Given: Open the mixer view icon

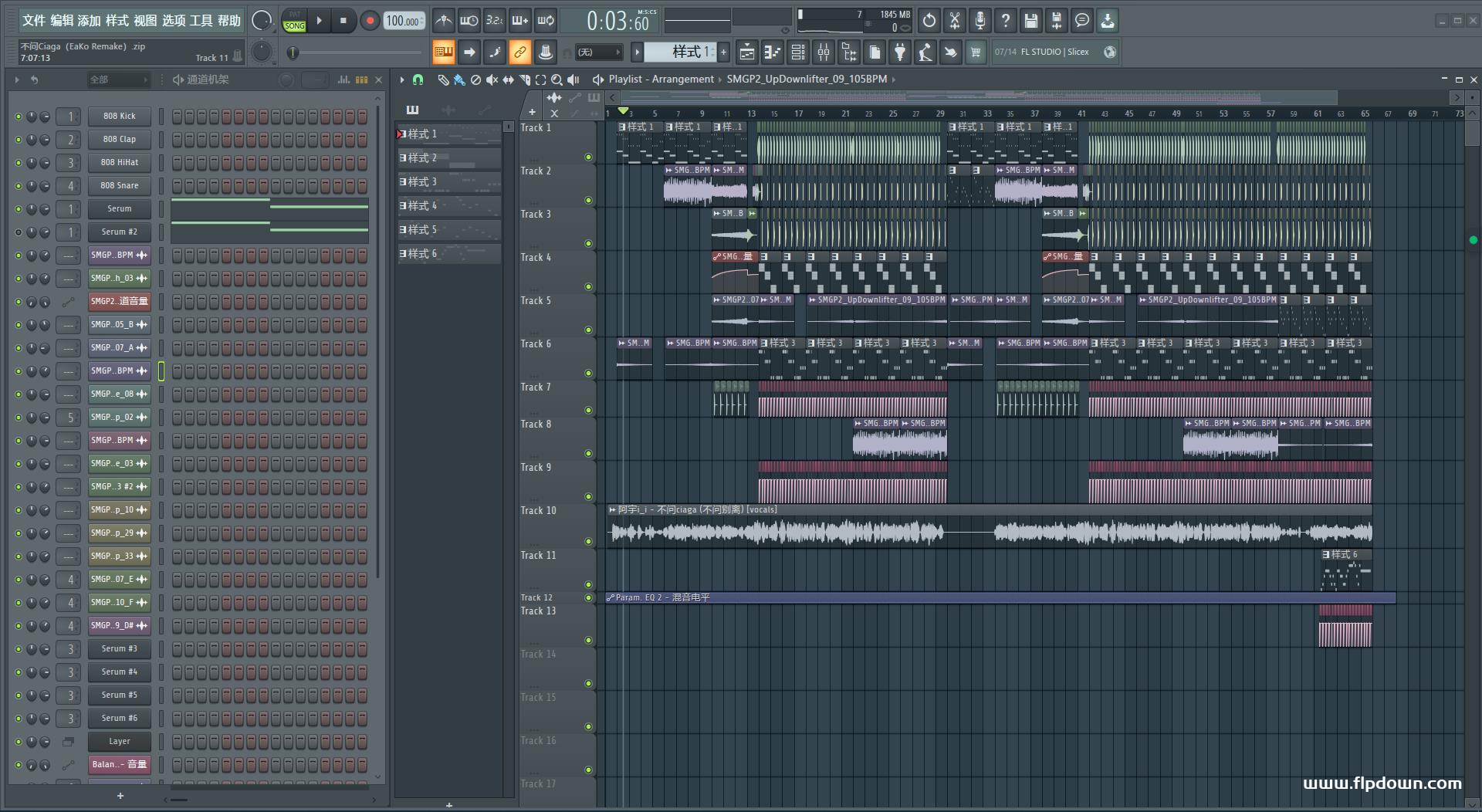Looking at the screenshot, I should (x=824, y=52).
